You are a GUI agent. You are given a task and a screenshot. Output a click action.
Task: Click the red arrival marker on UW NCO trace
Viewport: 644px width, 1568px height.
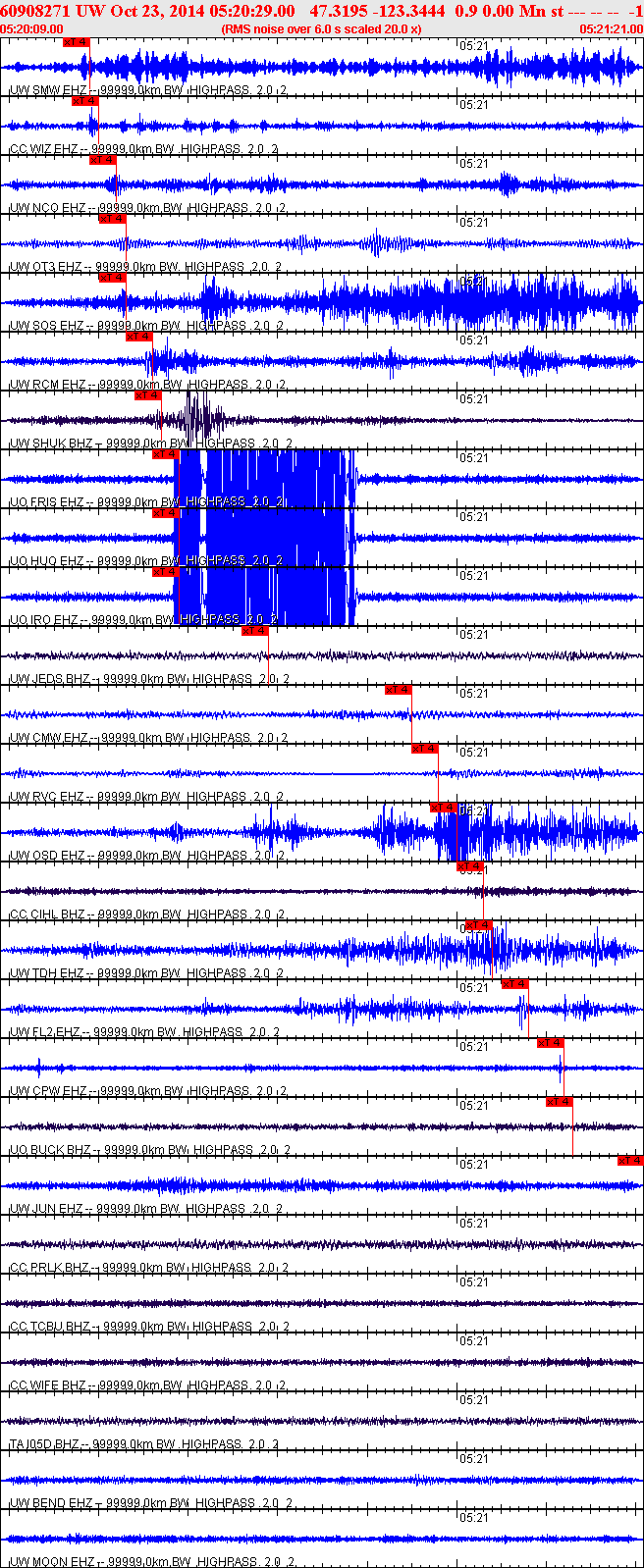(x=103, y=160)
